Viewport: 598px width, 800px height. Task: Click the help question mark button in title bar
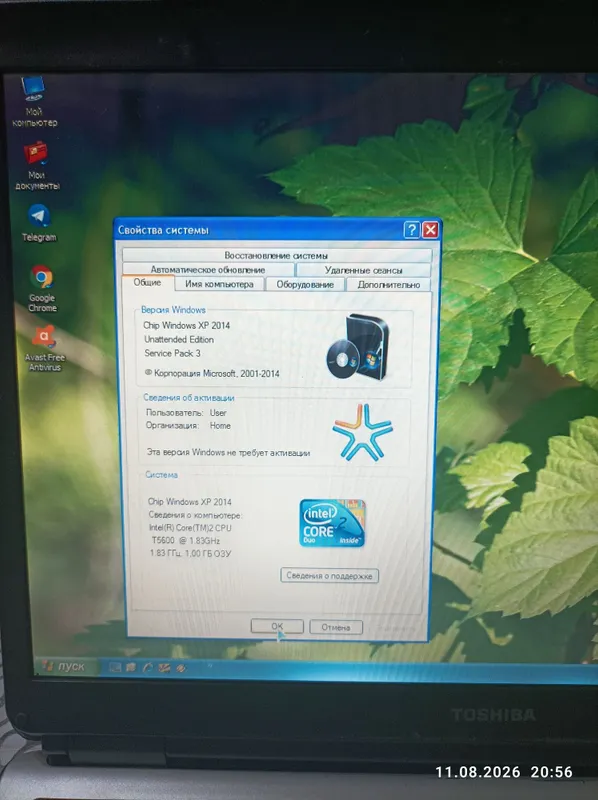pyautogui.click(x=411, y=230)
